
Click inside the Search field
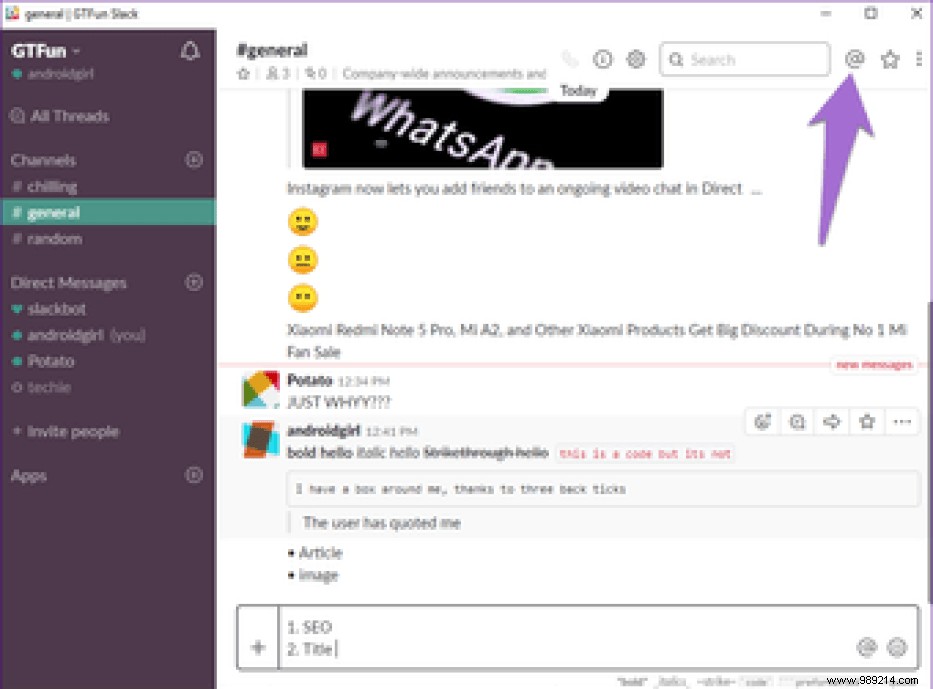(745, 59)
